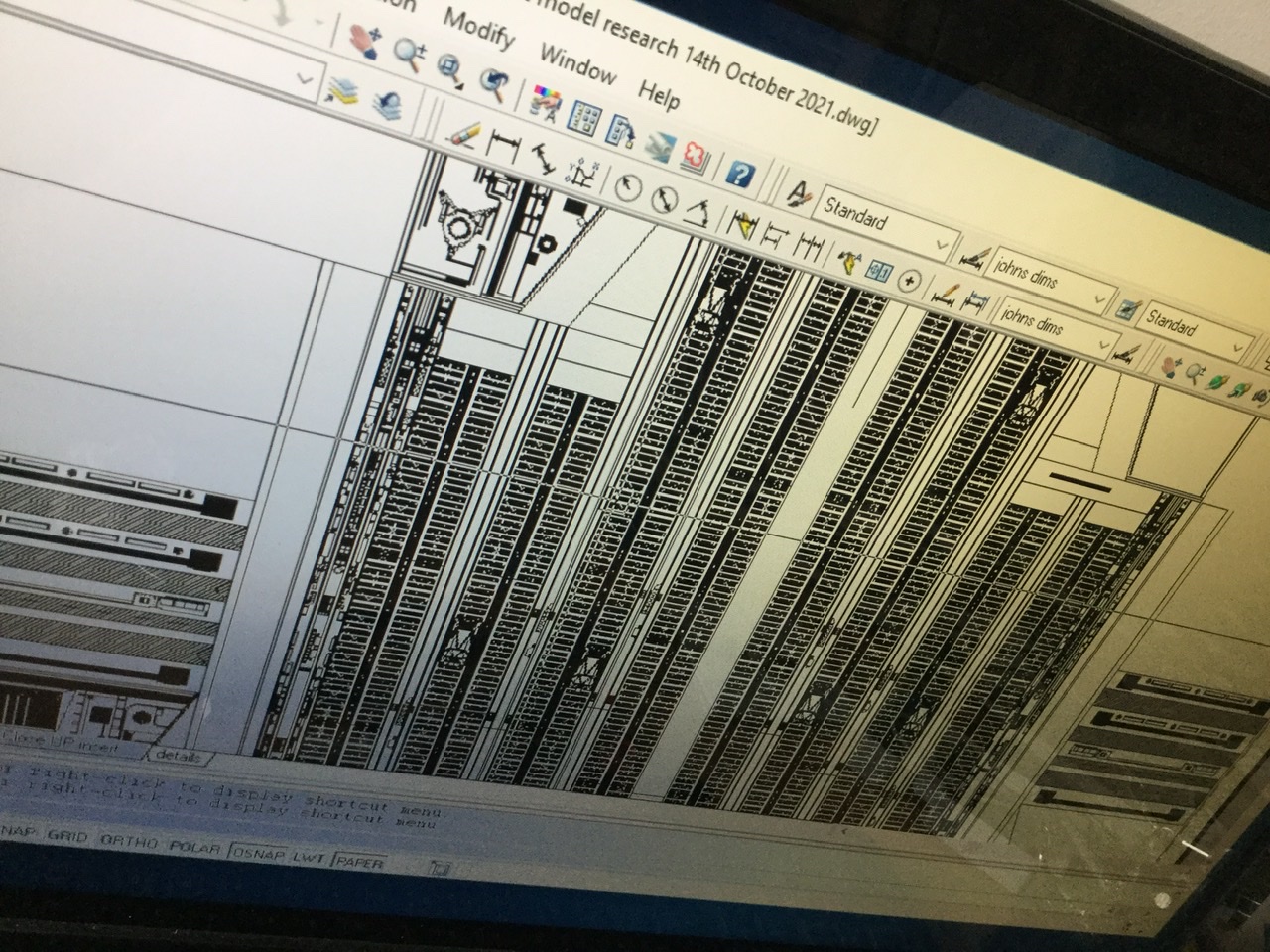1270x952 pixels.
Task: Open the Tool Palettes window icon
Action: pos(622,131)
